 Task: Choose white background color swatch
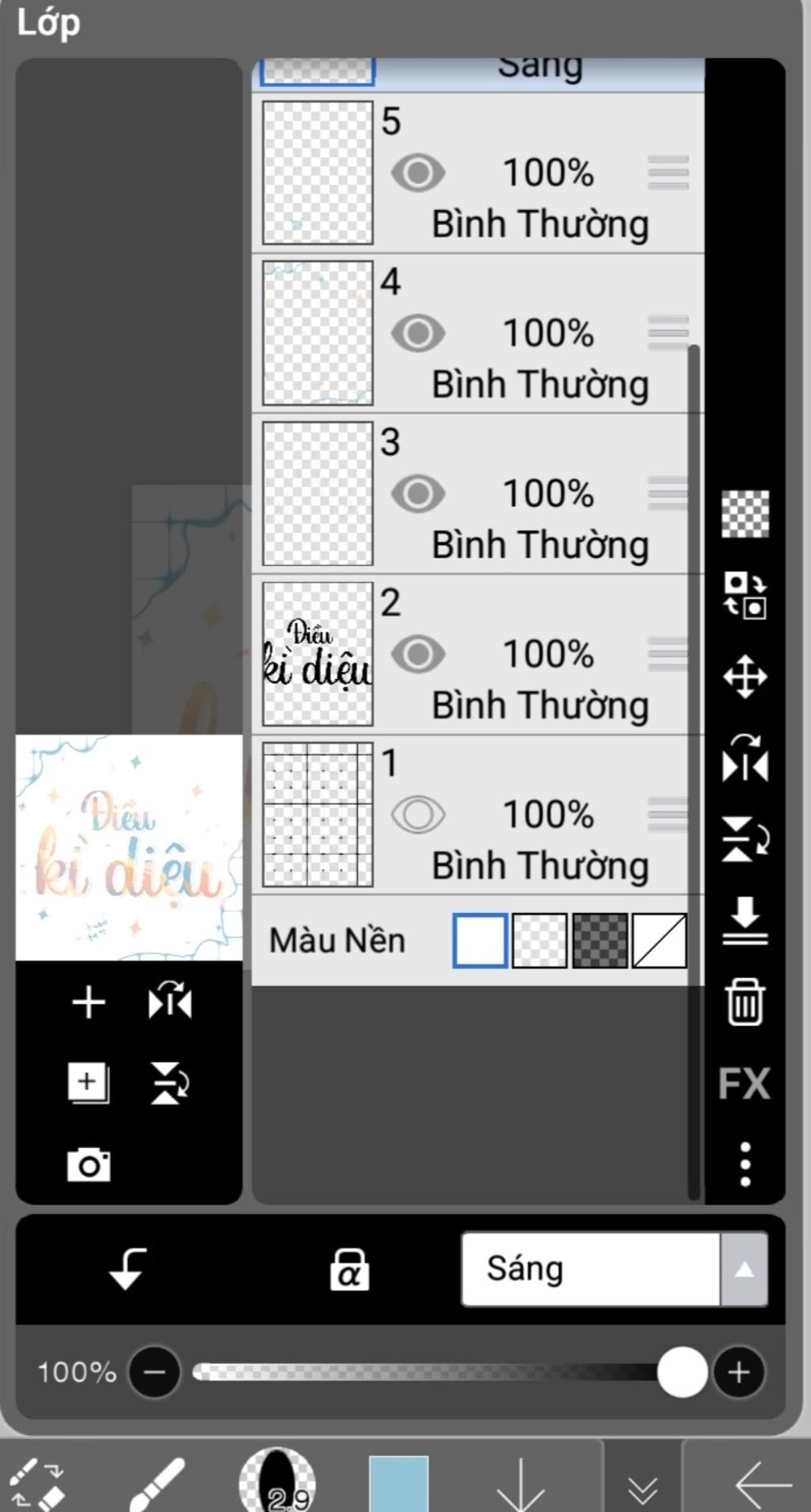point(480,941)
